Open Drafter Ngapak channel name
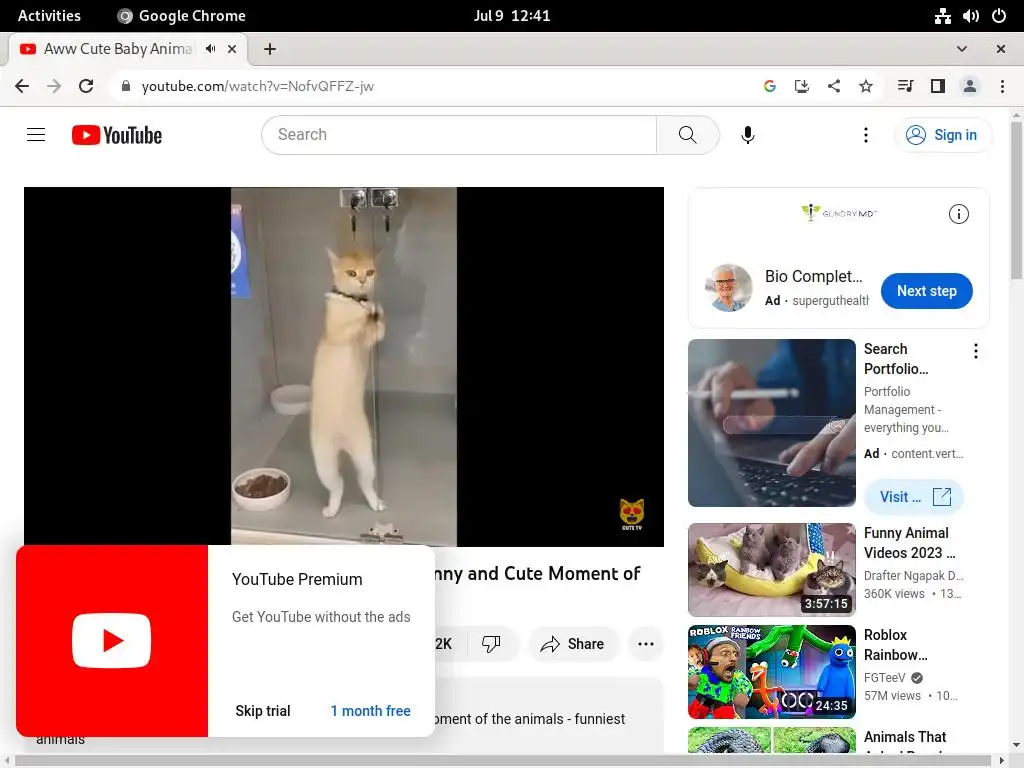 click(x=913, y=575)
